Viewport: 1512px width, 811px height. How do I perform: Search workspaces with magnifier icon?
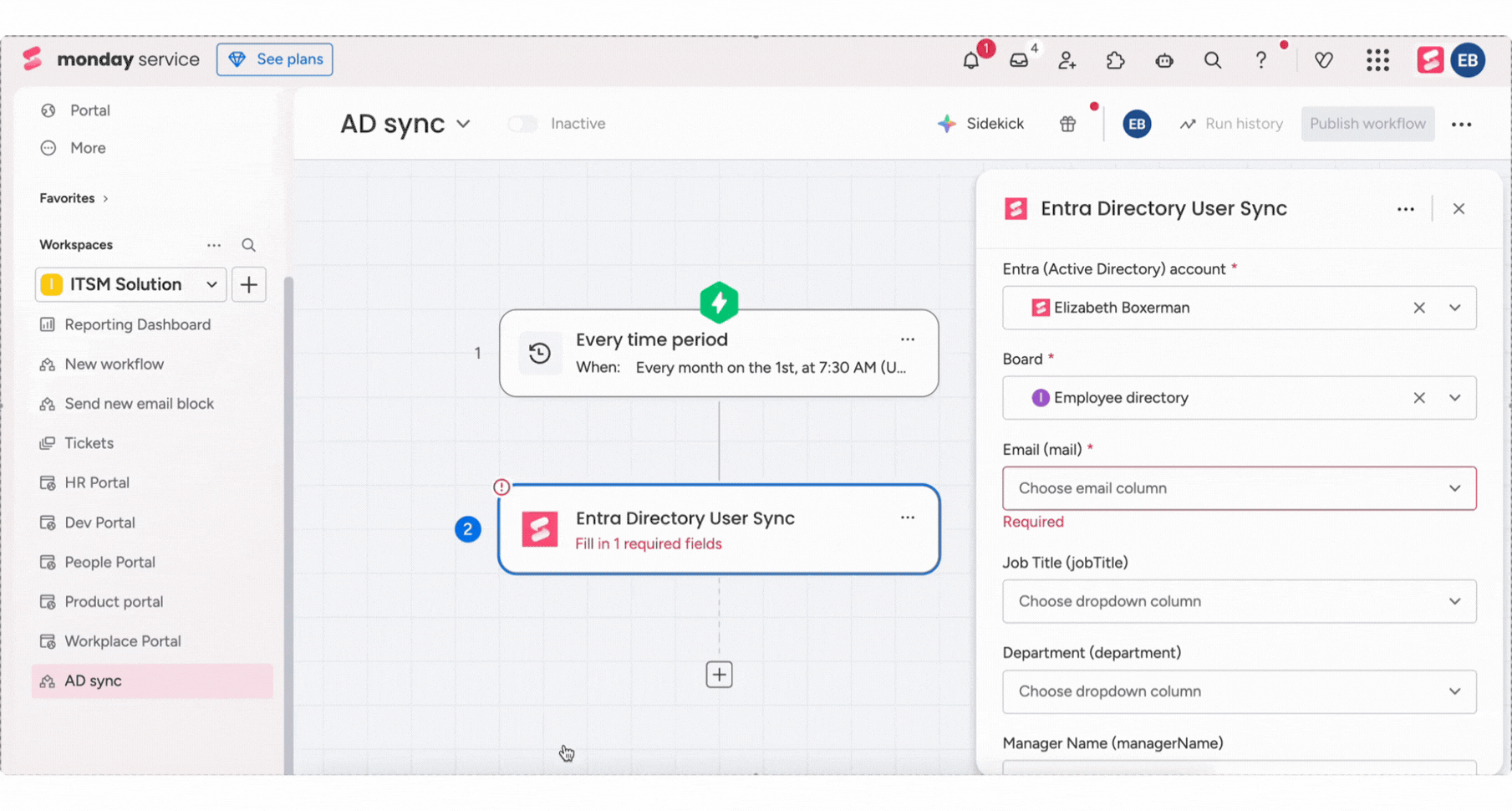point(248,245)
